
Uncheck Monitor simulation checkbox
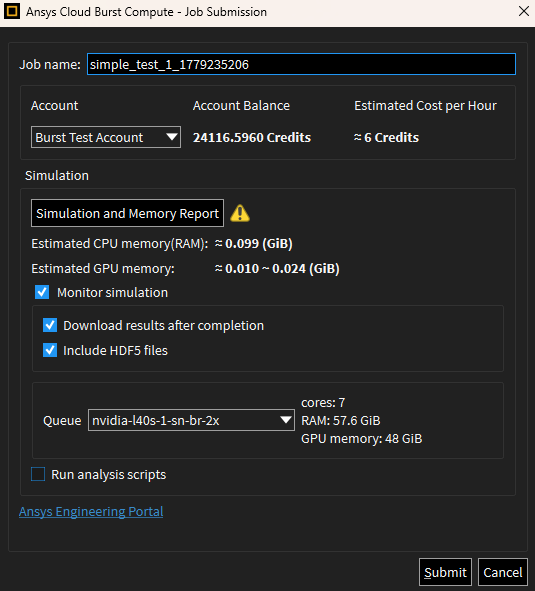tap(42, 292)
